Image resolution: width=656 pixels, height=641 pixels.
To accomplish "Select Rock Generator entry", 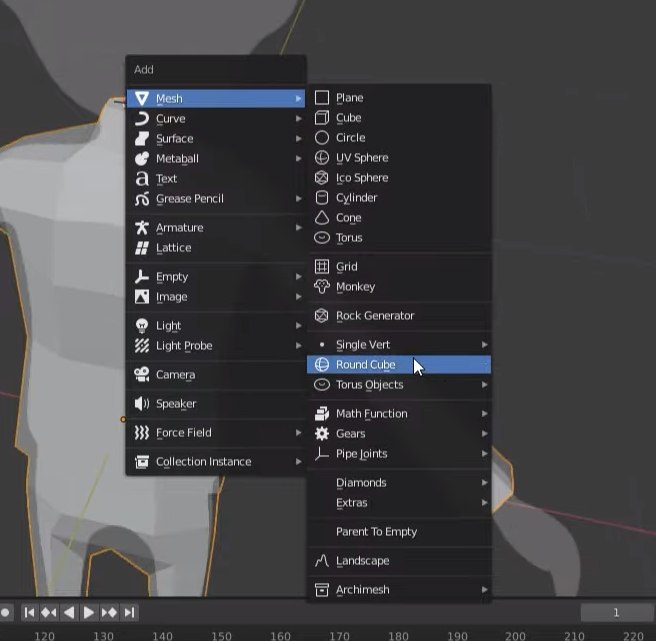I will pyautogui.click(x=399, y=315).
